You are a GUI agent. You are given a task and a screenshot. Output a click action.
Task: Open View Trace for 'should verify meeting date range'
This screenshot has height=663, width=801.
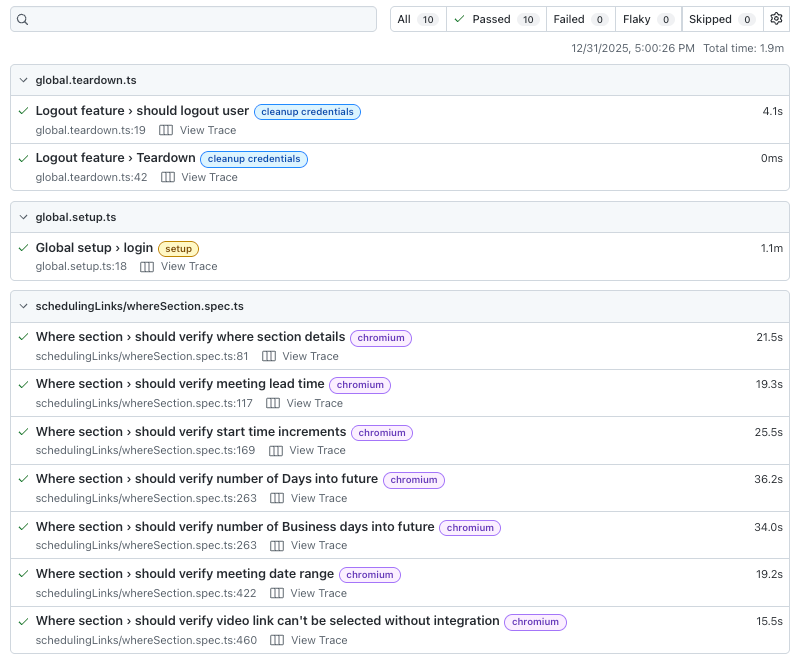click(319, 593)
